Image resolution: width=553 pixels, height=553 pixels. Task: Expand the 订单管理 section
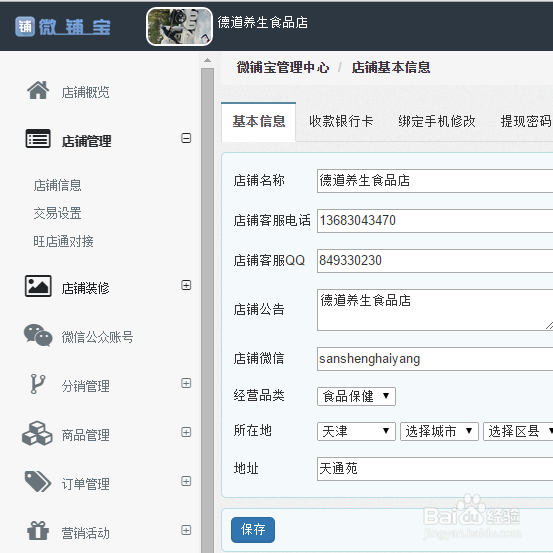pos(186,481)
